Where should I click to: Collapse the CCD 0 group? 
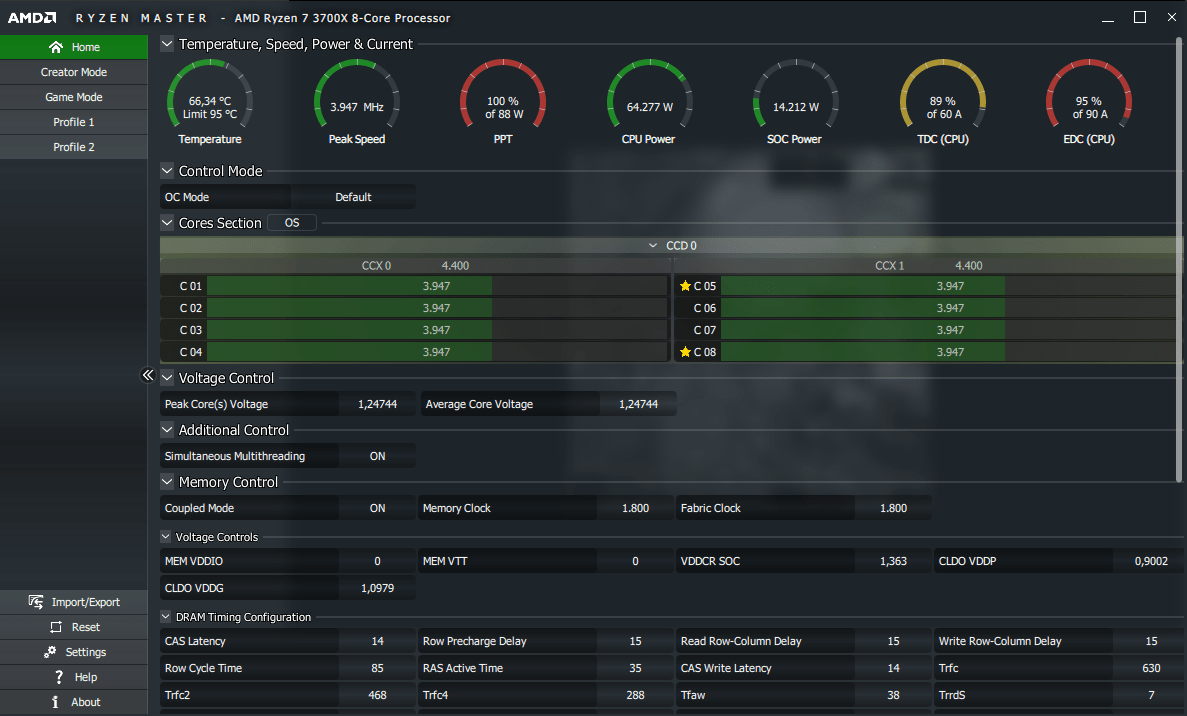tap(653, 246)
